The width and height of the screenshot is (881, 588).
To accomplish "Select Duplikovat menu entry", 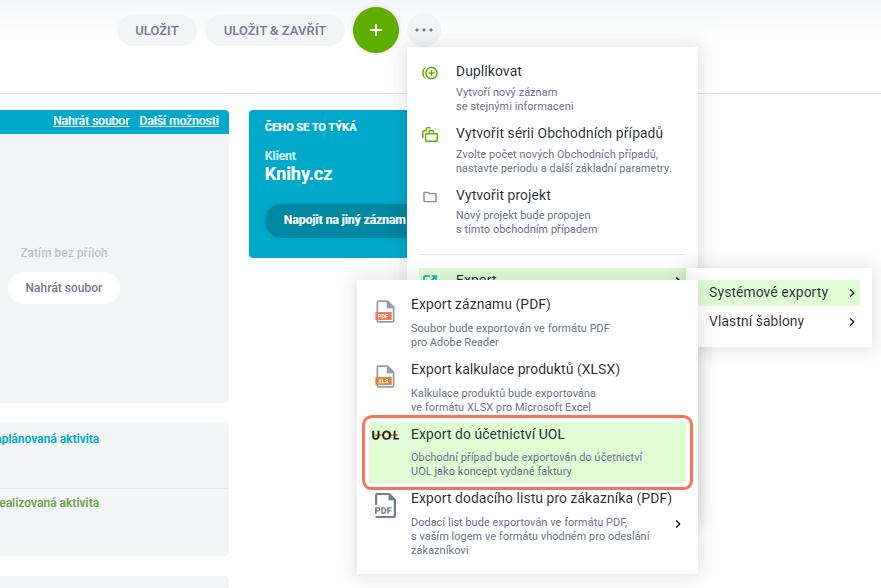I will pos(552,88).
